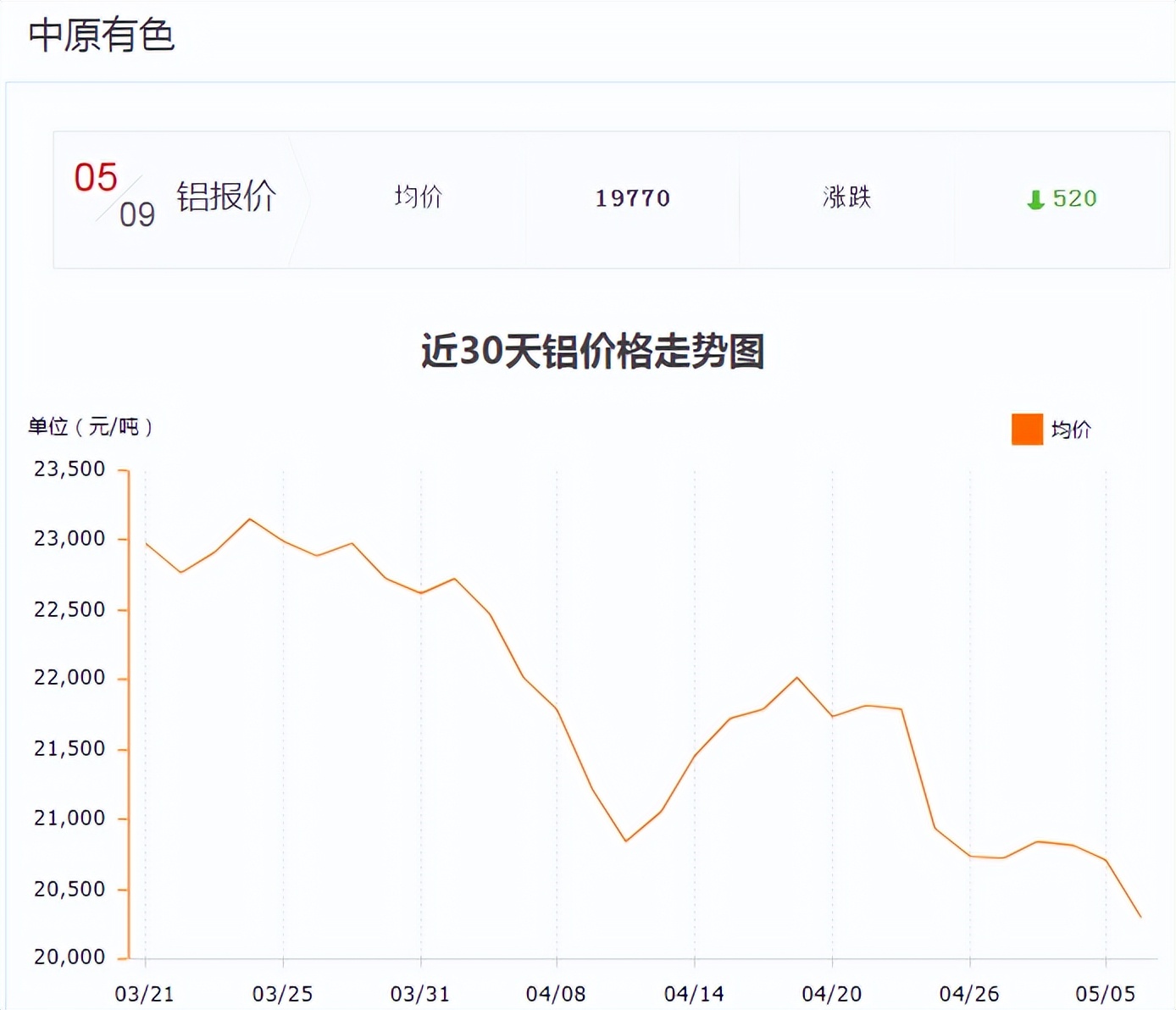Viewport: 1176px width, 1010px height.
Task: Click the orange 均价 legend swatch
Action: pos(1027,430)
